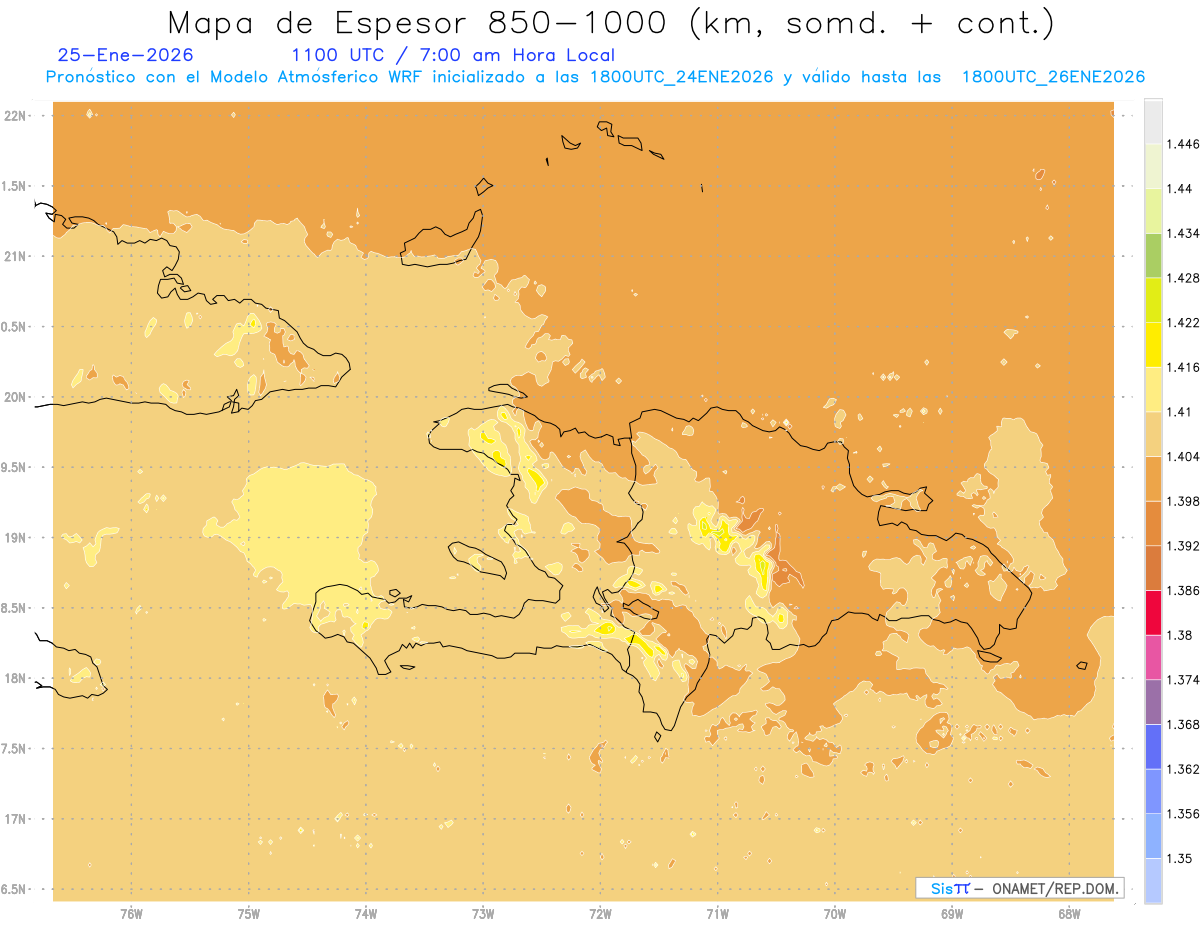Click the 7.5N latitude axis label
This screenshot has height=927, width=1200.
pos(15,749)
